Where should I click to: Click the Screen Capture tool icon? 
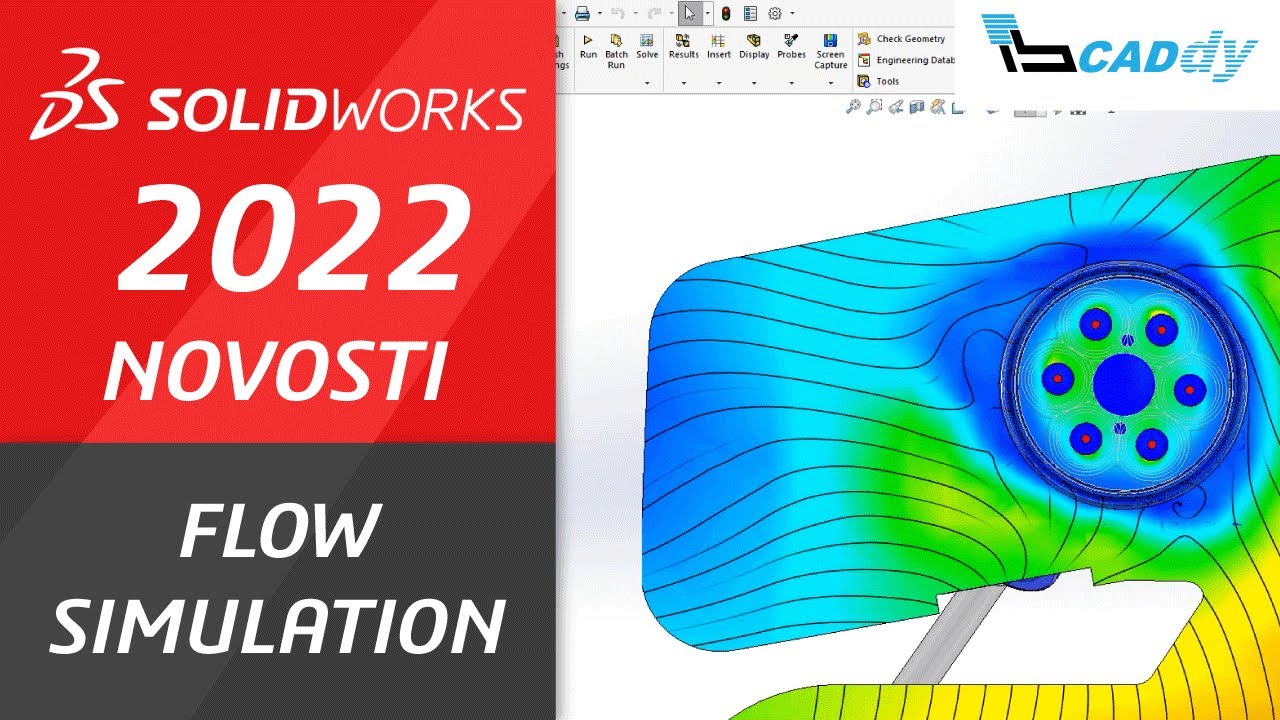coord(830,41)
